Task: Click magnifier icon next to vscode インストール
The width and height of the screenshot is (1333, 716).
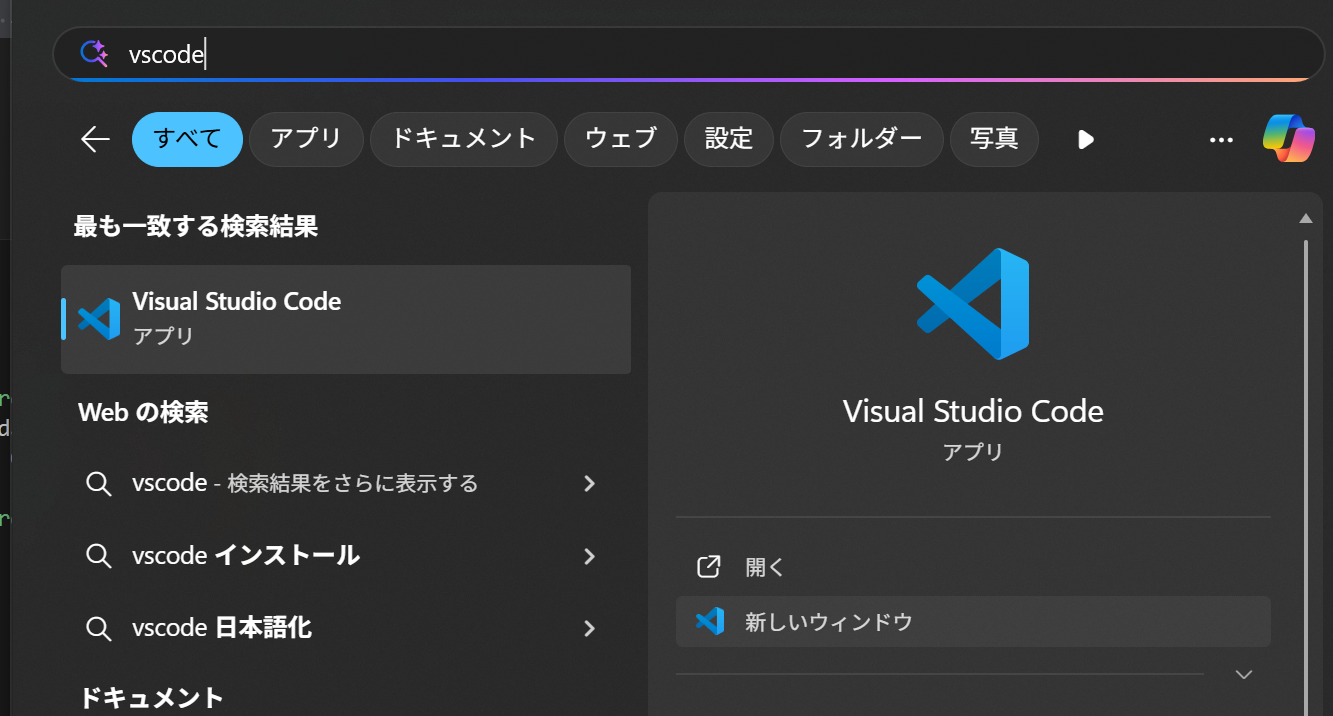Action: pos(98,556)
